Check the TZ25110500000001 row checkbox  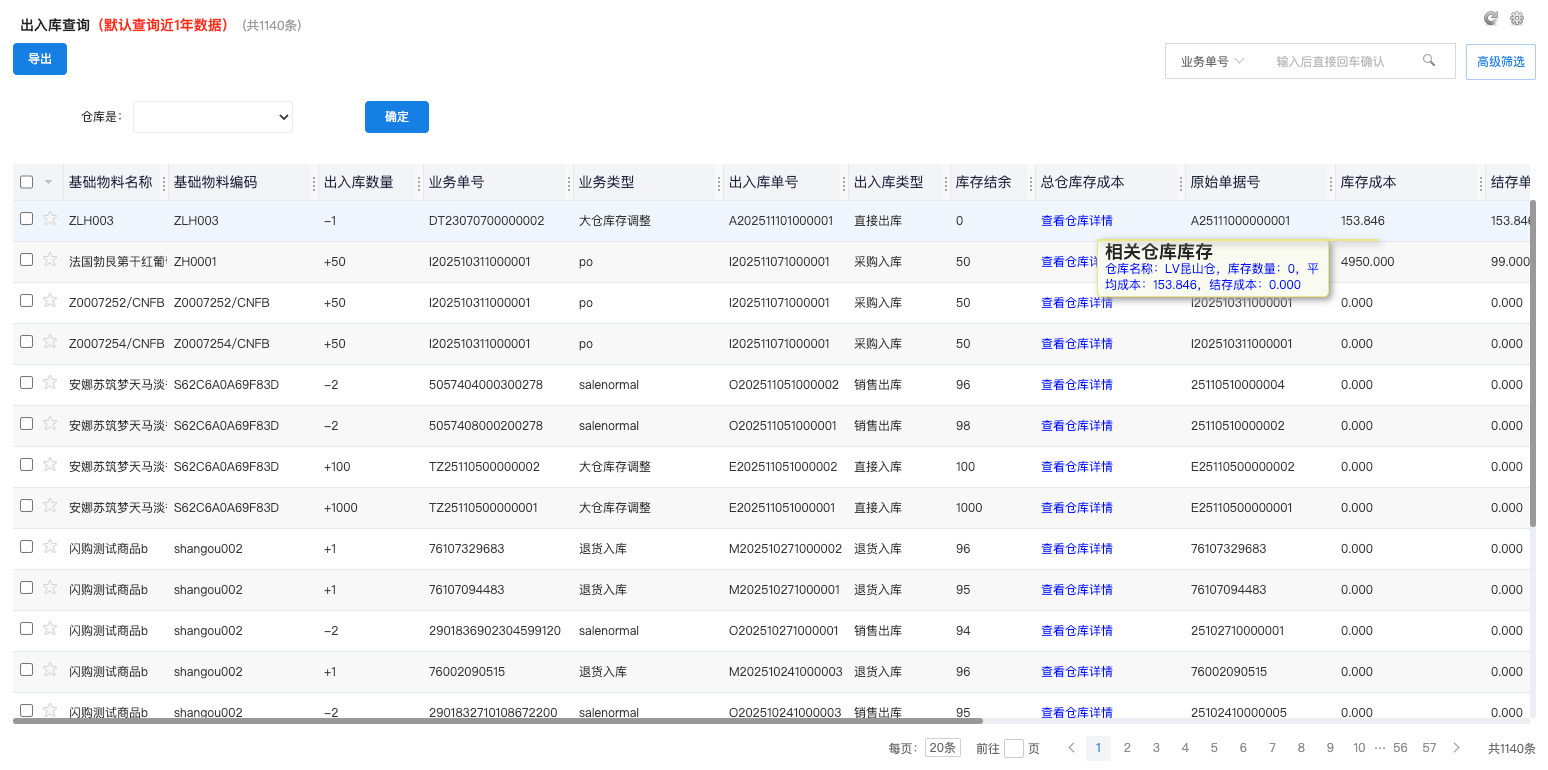[27, 506]
